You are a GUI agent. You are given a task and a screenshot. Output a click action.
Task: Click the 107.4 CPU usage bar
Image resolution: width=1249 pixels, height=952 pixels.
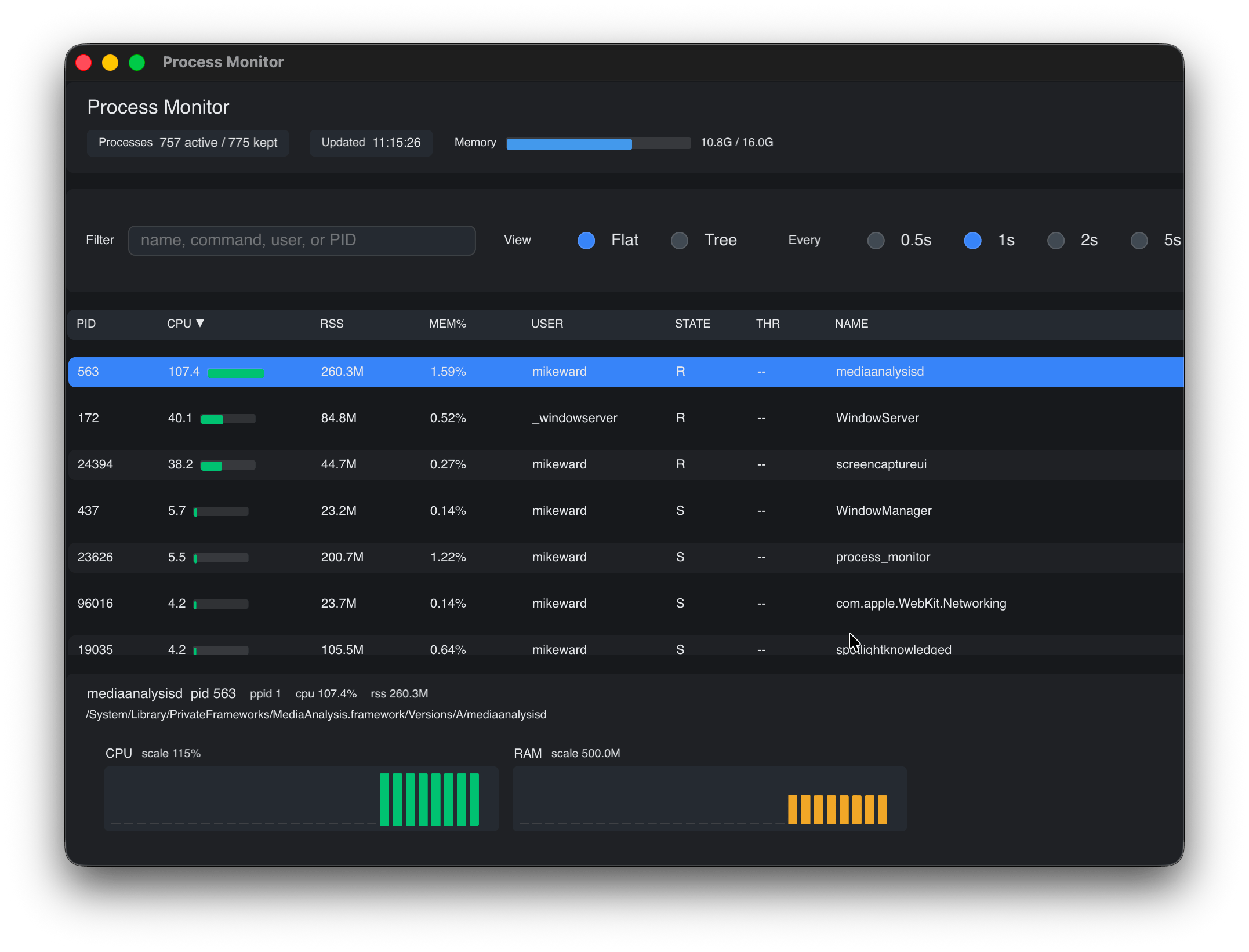tap(235, 373)
